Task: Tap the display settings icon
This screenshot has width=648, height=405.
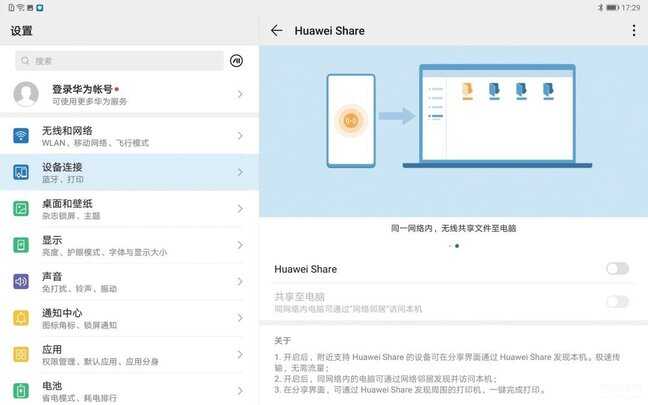Action: coord(21,245)
